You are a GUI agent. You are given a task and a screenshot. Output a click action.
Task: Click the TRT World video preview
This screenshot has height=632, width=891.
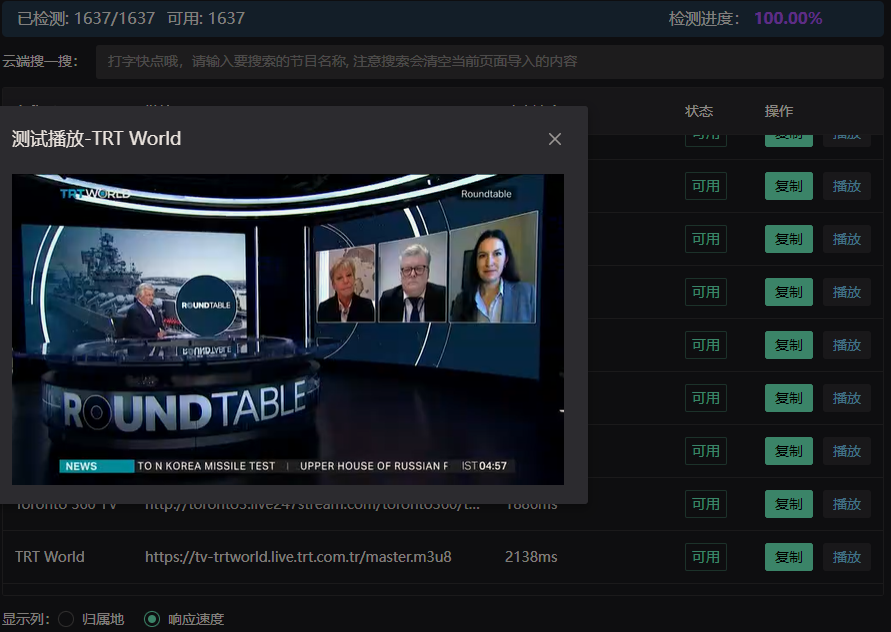click(288, 330)
